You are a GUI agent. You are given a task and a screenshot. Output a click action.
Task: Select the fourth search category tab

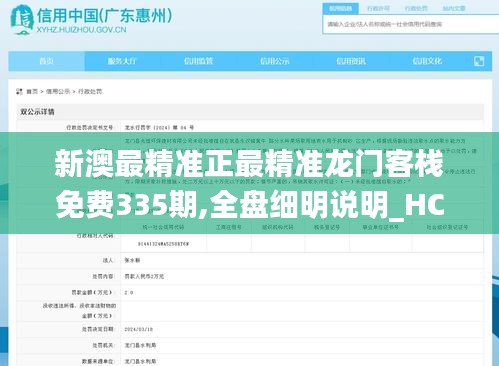tap(454, 9)
